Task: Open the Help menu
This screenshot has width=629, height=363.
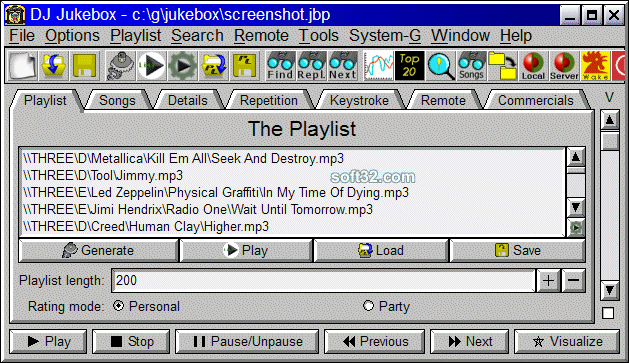Action: click(515, 36)
